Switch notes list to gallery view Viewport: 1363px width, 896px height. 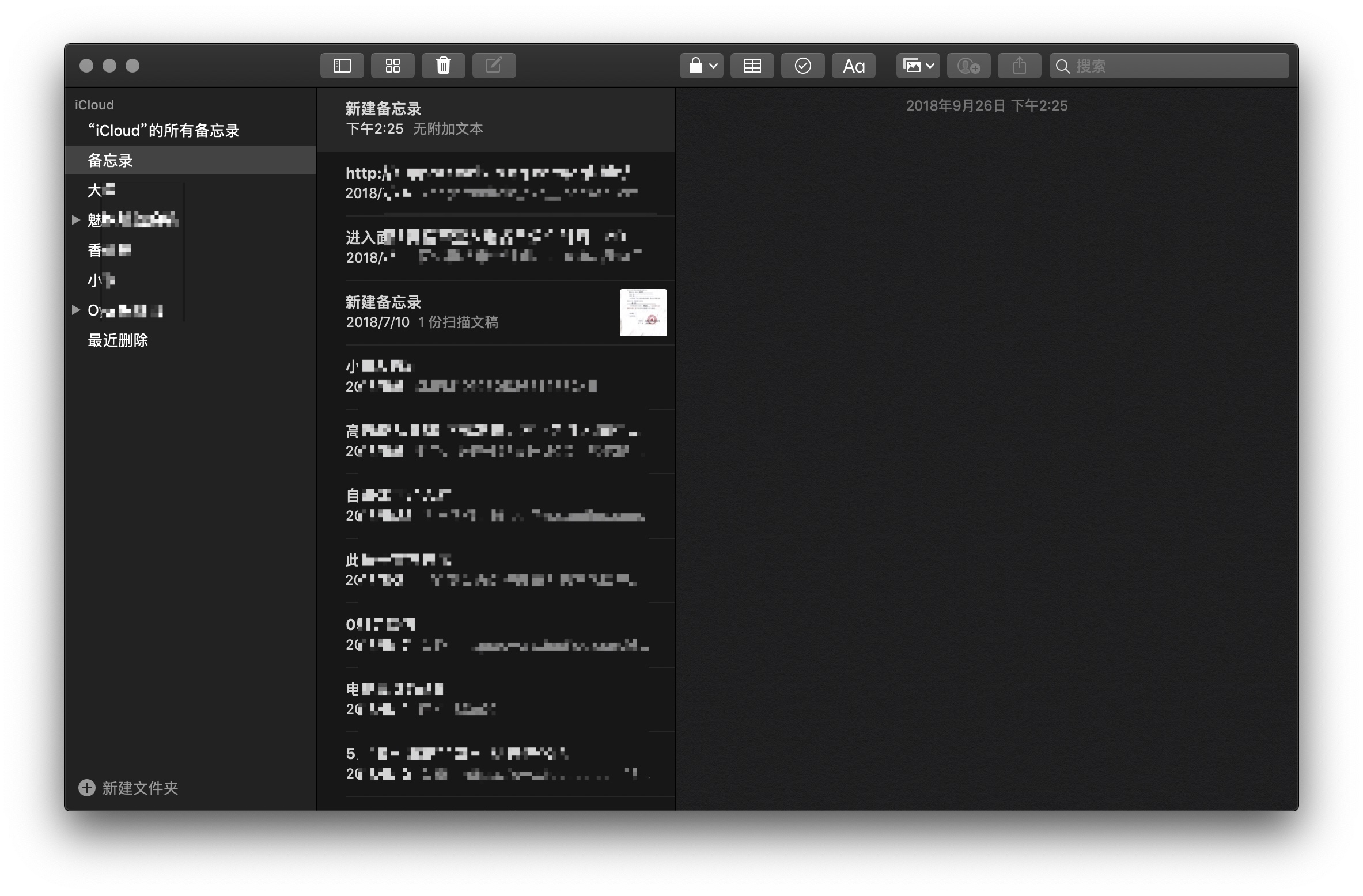[392, 65]
